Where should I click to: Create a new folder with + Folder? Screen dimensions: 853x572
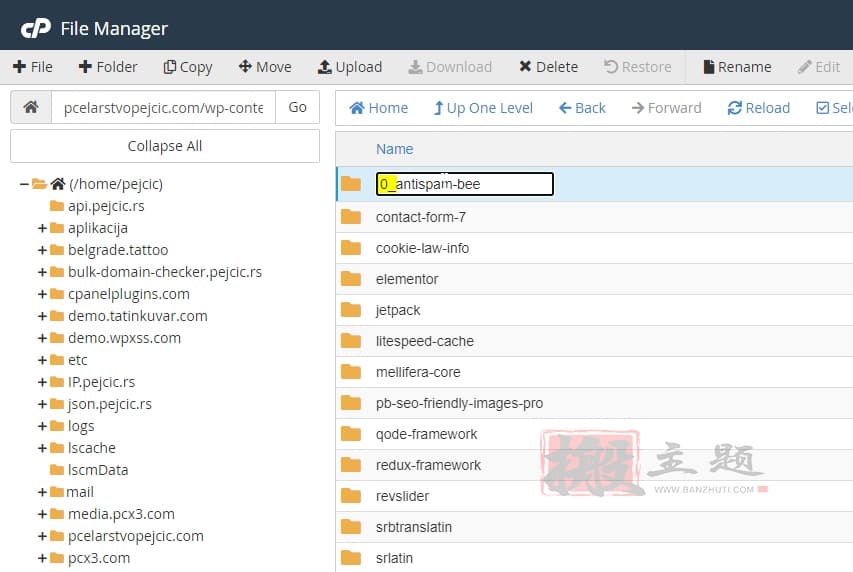[x=107, y=67]
